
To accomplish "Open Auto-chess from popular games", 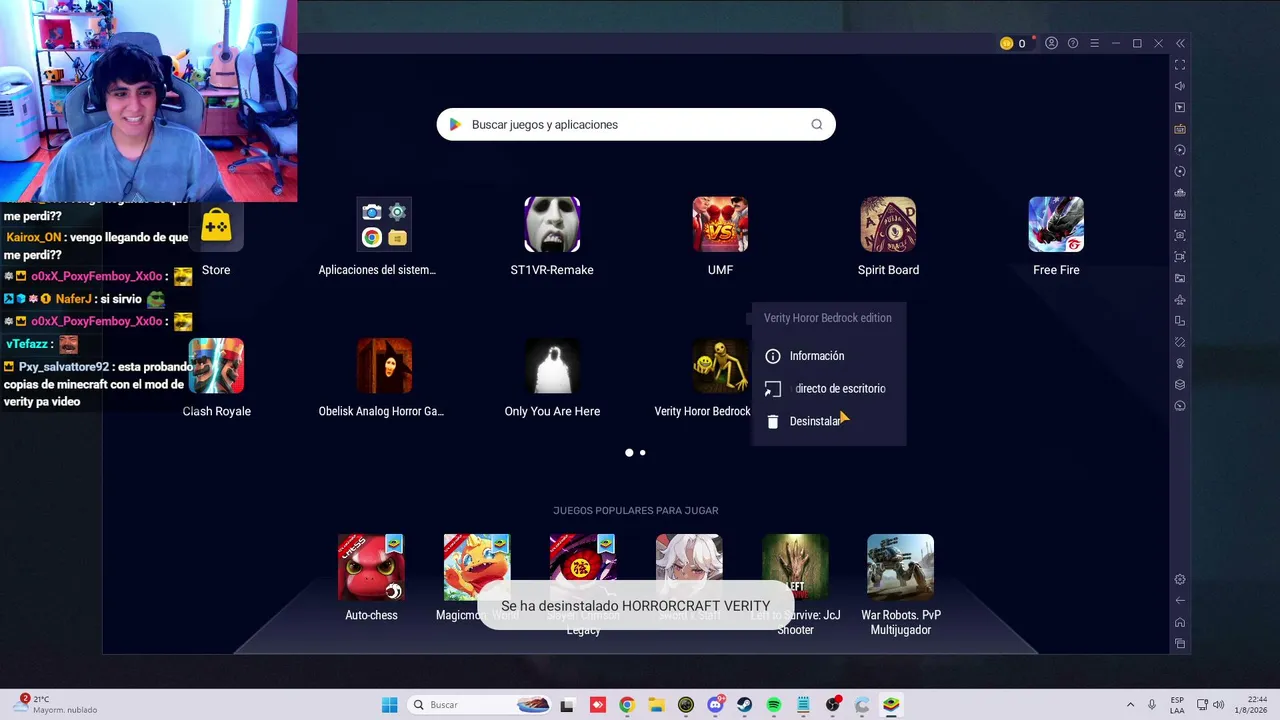I will tap(371, 567).
